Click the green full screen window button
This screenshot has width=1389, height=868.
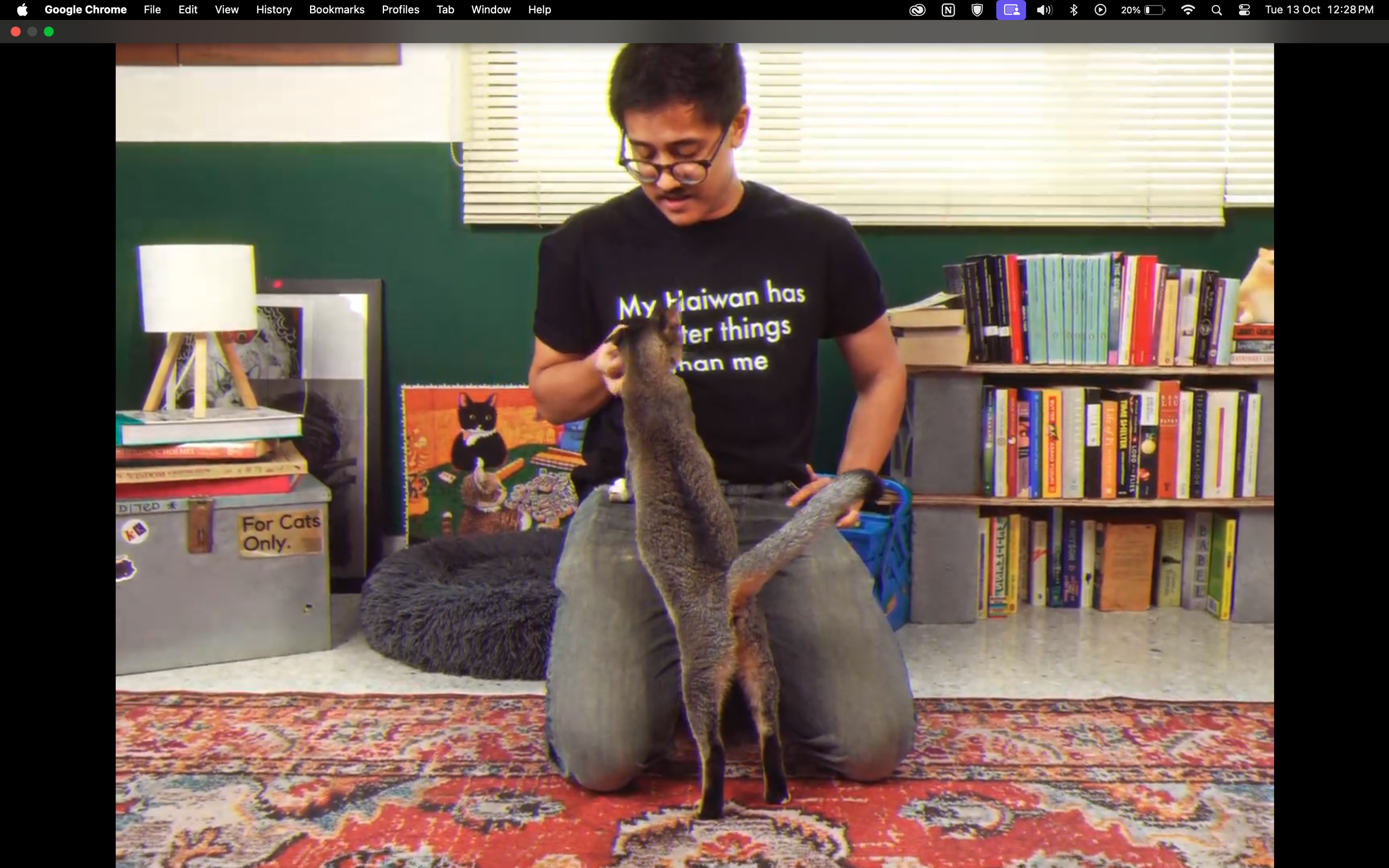[49, 32]
